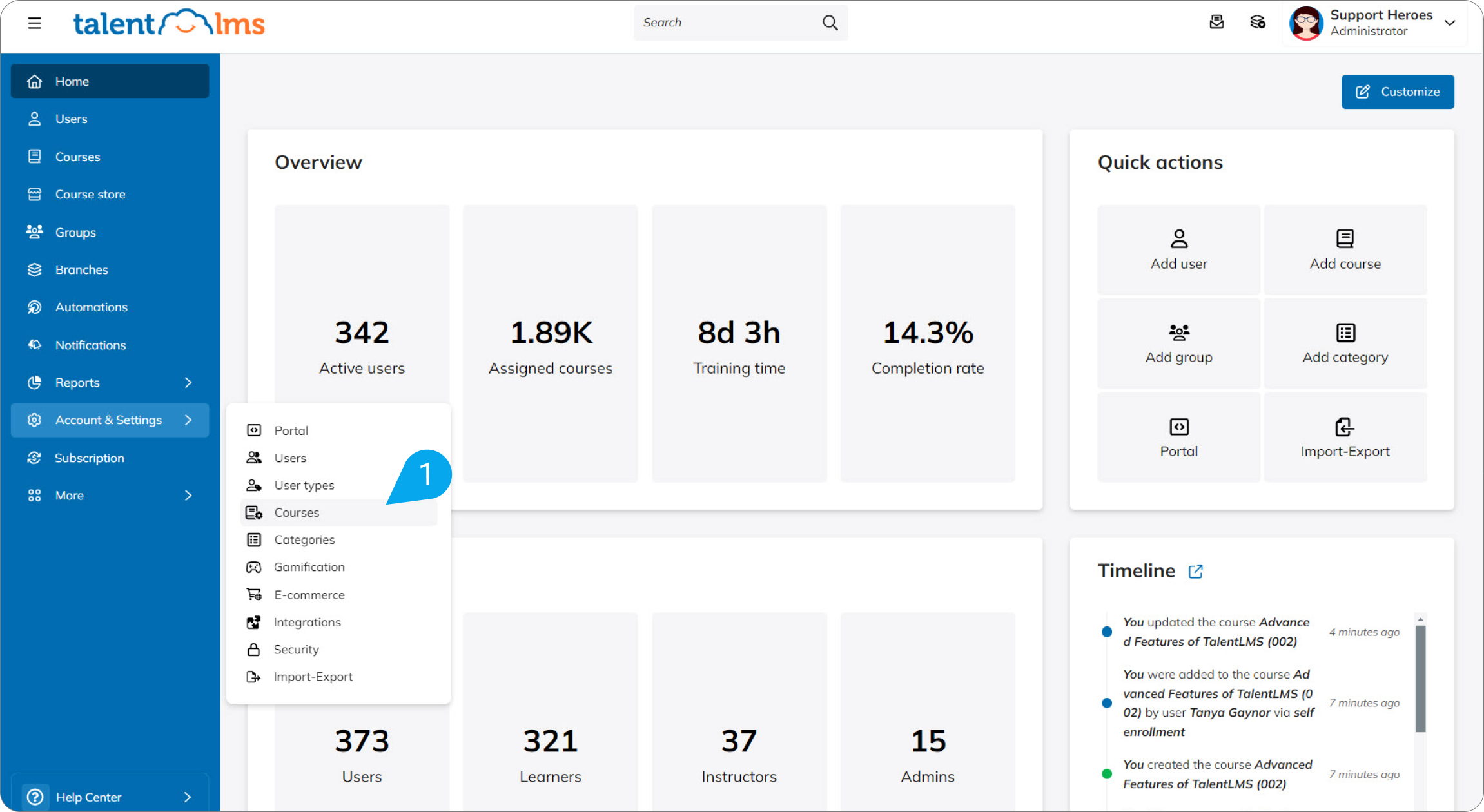Click the Tanya Gaynor self enrollment entry
Viewport: 1484px width, 812px height.
click(x=1218, y=703)
